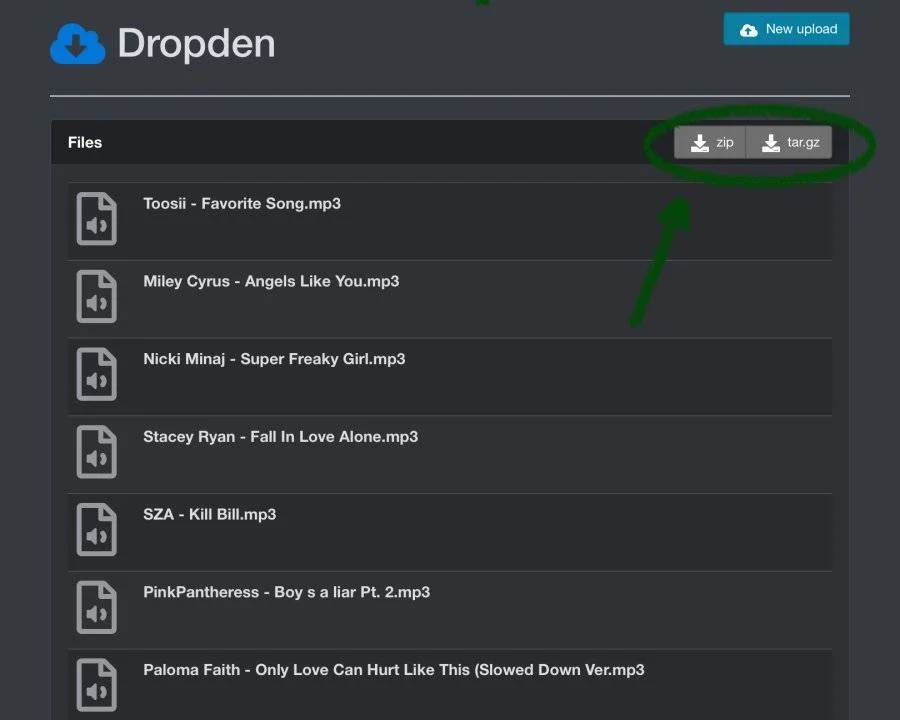Viewport: 900px width, 720px height.
Task: Open Nicki Minaj - Super Freaky Girl.mp3
Action: pyautogui.click(x=274, y=359)
